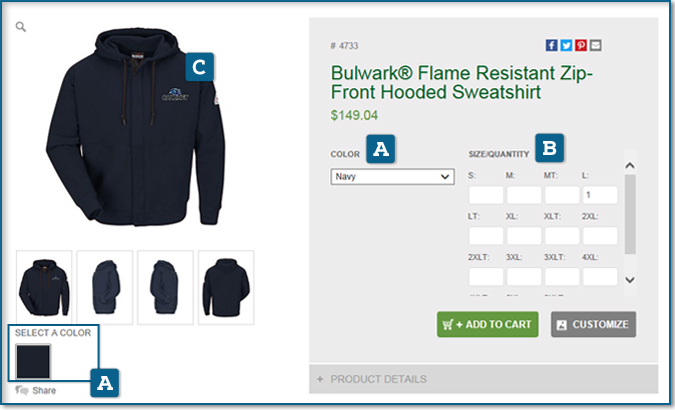Share the product on Twitter
This screenshot has height=410, width=675.
pos(566,45)
